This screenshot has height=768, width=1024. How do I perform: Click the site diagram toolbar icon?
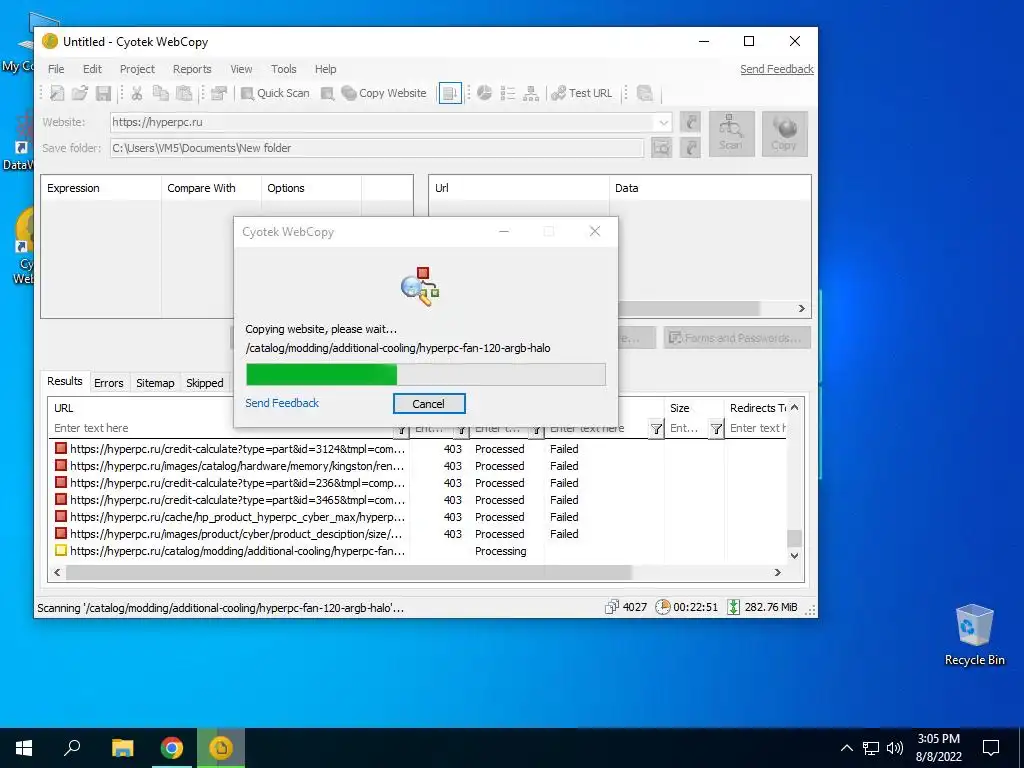pyautogui.click(x=531, y=93)
